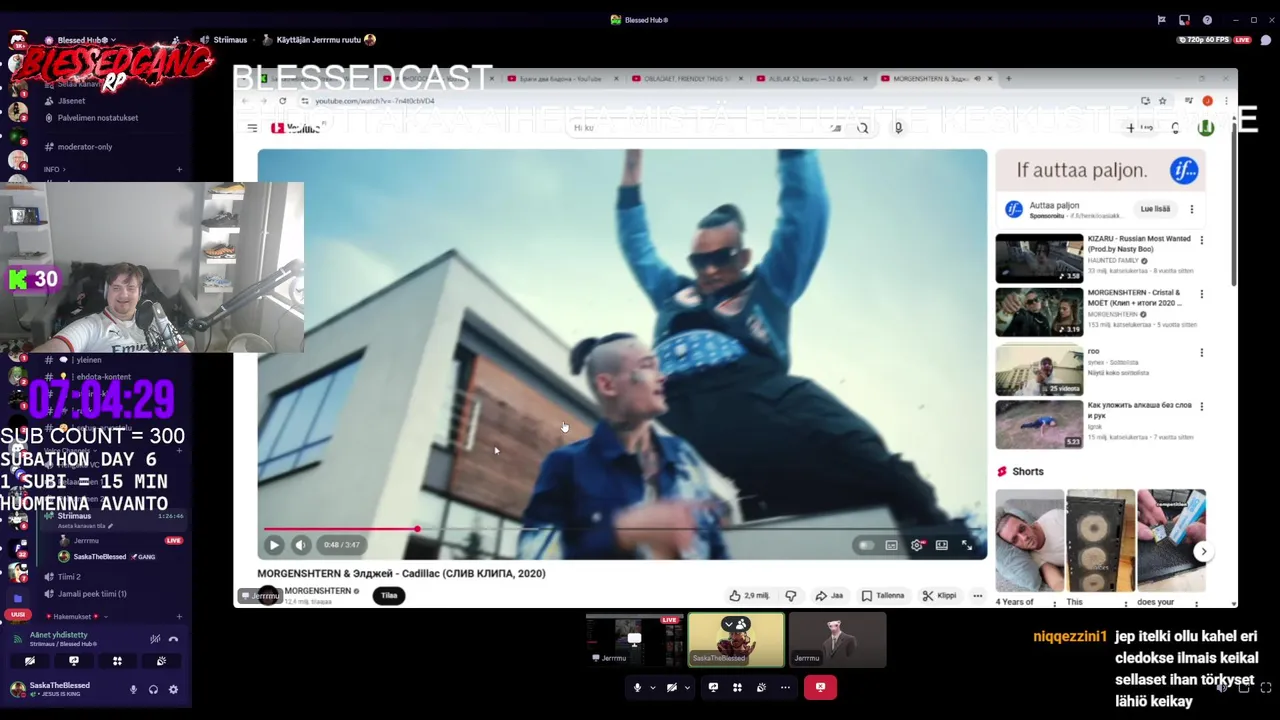Image resolution: width=1280 pixels, height=720 pixels.
Task: Open YouTube hamburger guide menu
Action: [x=252, y=128]
